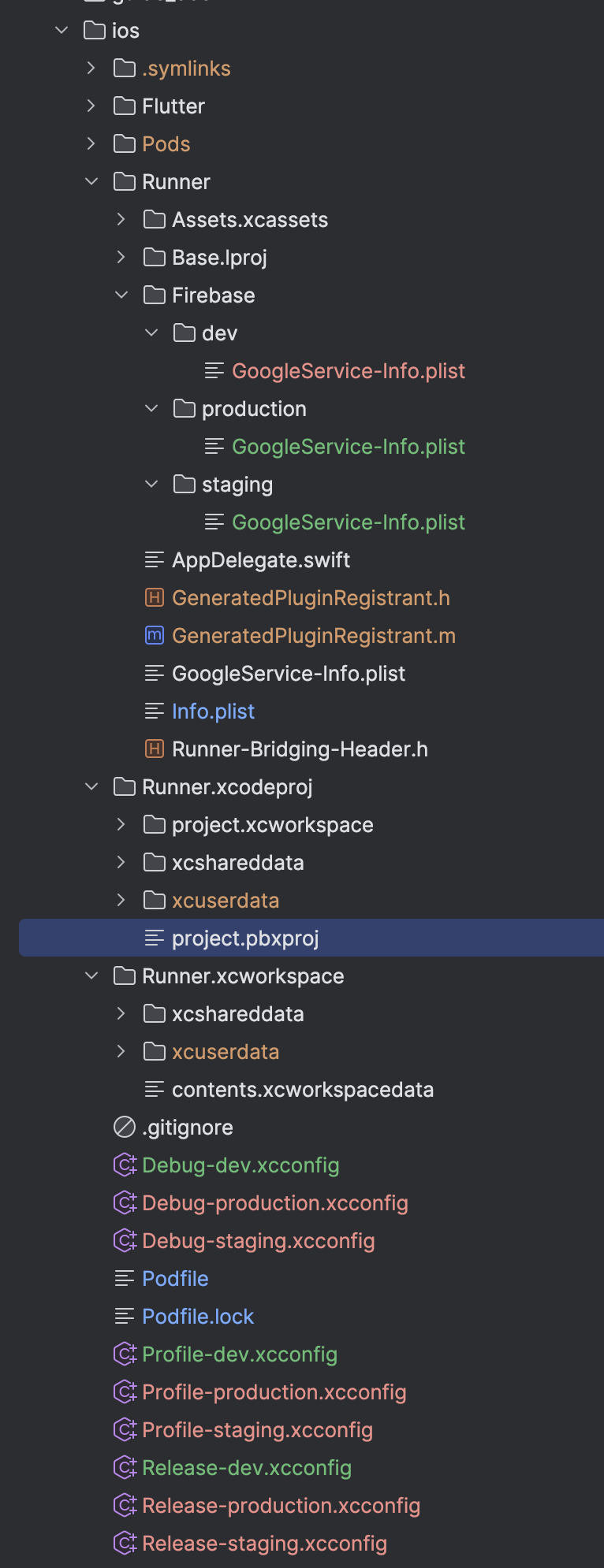Expand the Assets.xcassets folder
604x1568 pixels.
[x=121, y=220]
